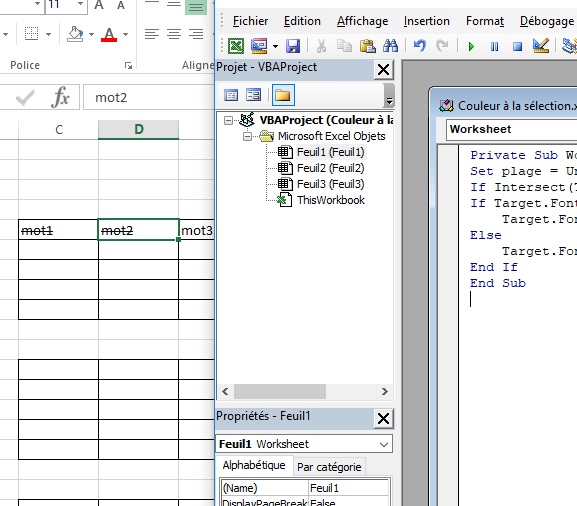Viewport: 577px width, 506px height.
Task: Select the cell containing mot3
Action: 197,230
